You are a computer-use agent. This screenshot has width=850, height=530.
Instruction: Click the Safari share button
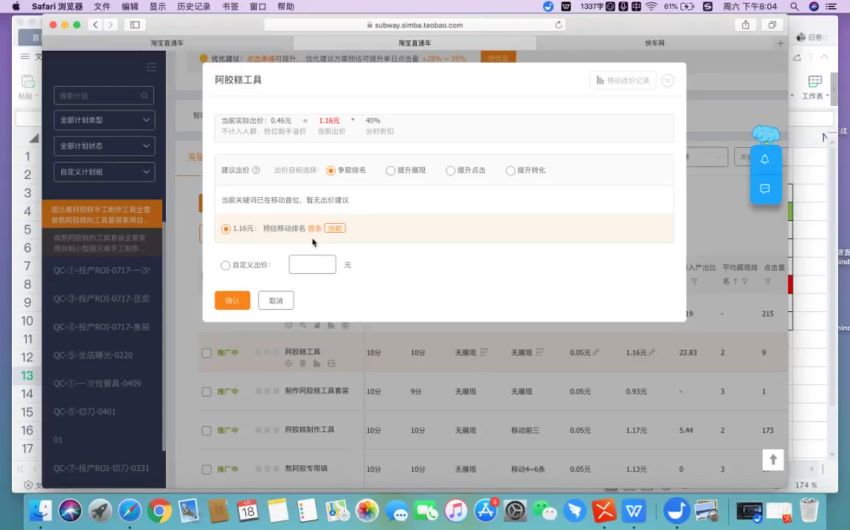[x=746, y=25]
